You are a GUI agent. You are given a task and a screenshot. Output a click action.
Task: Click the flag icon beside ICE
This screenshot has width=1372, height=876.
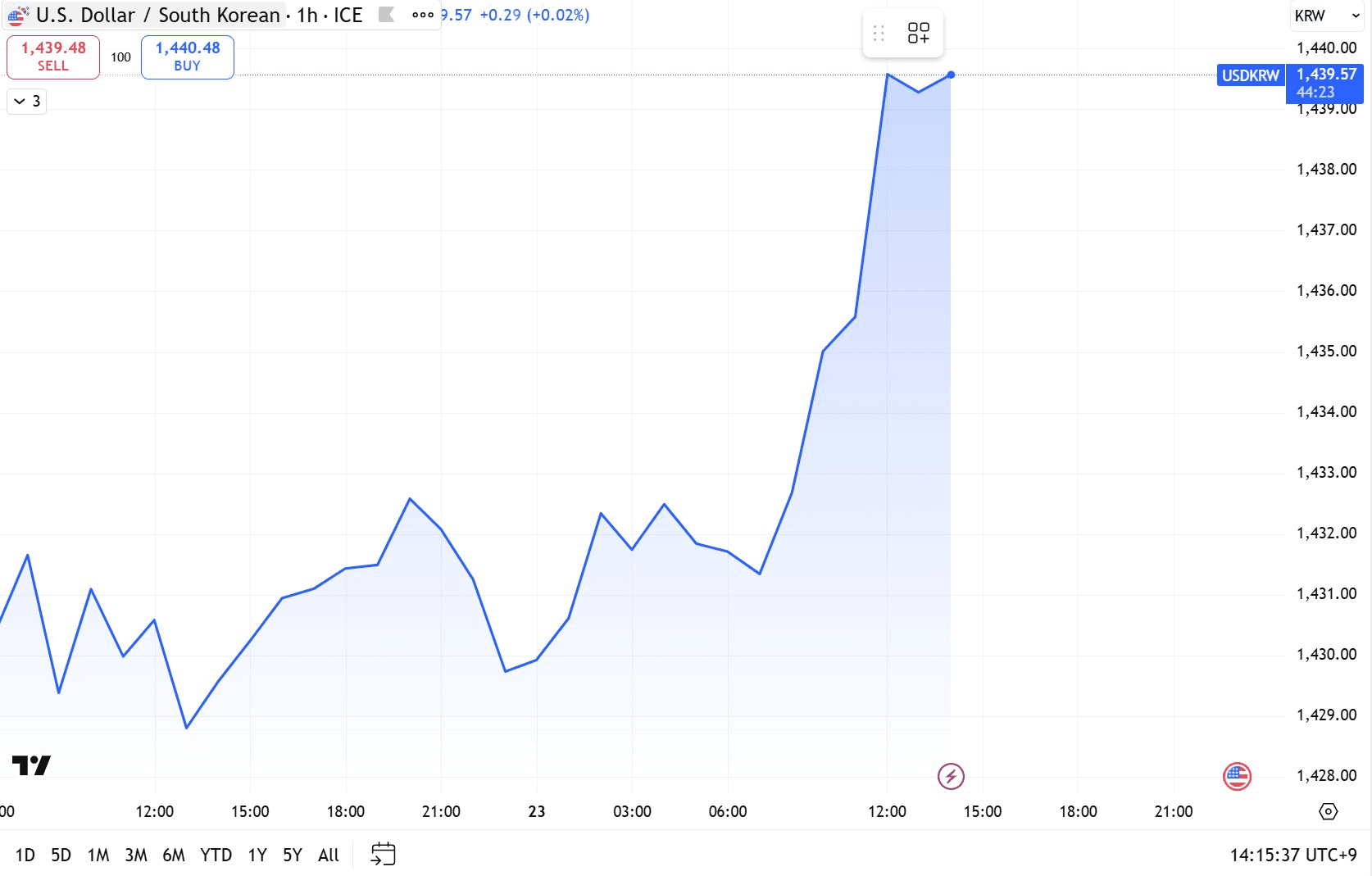click(x=386, y=15)
